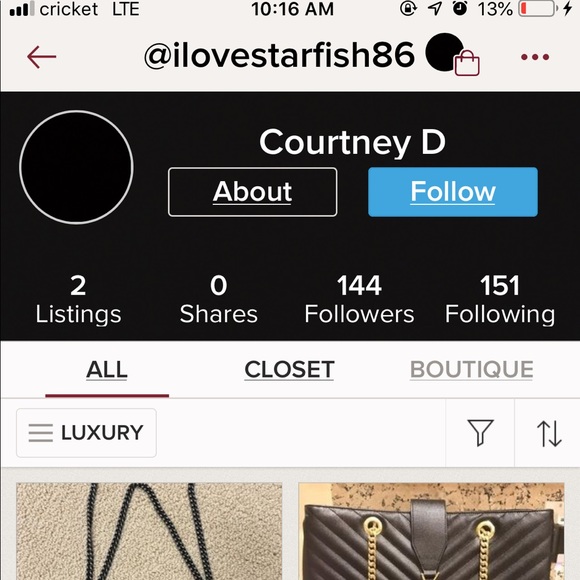Image resolution: width=580 pixels, height=580 pixels.
Task: Follow Courtney D with Follow button
Action: 453,192
